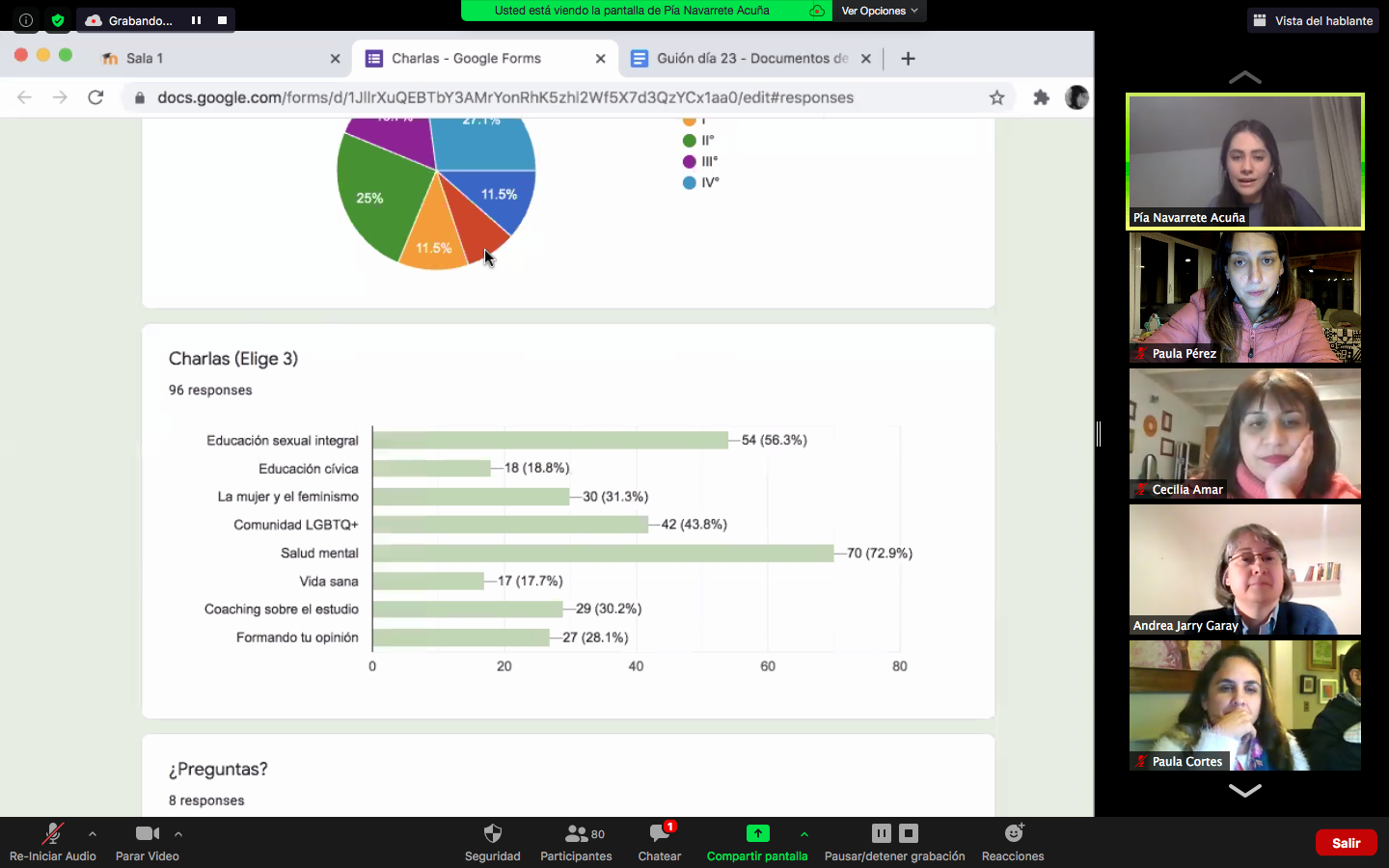Click the Vista del hablante button
1389x868 pixels.
click(1314, 20)
